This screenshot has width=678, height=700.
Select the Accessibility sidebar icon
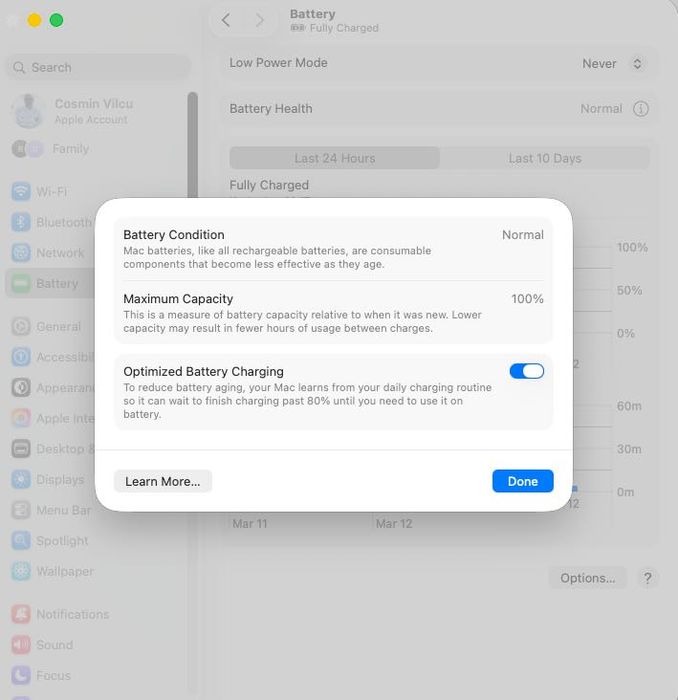21,357
